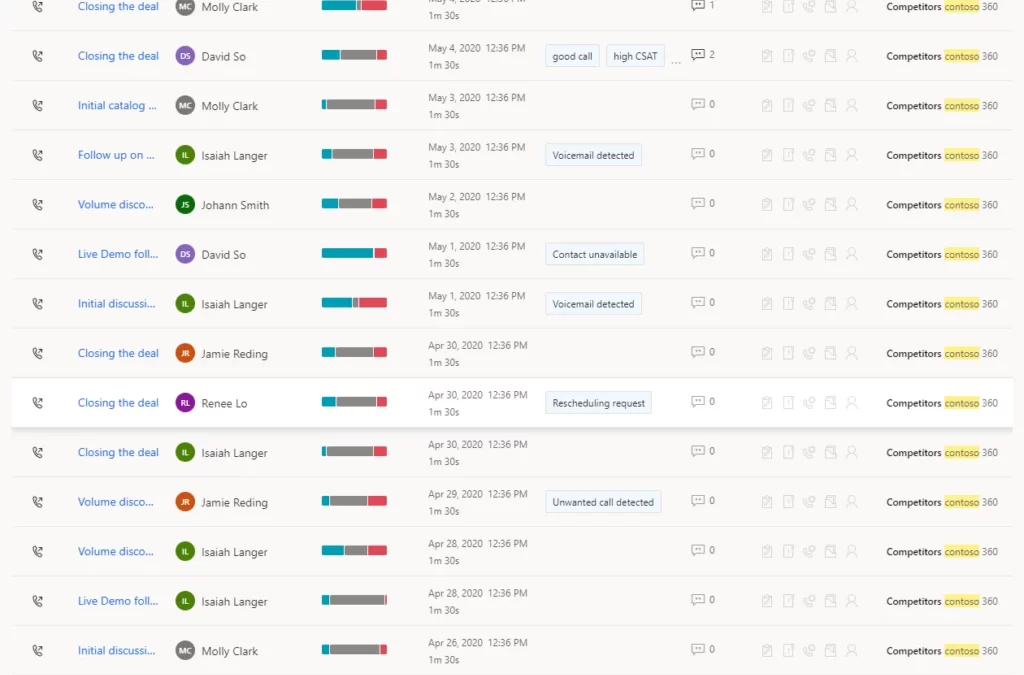Click David So's DS avatar in the Live Demo row

tap(185, 254)
